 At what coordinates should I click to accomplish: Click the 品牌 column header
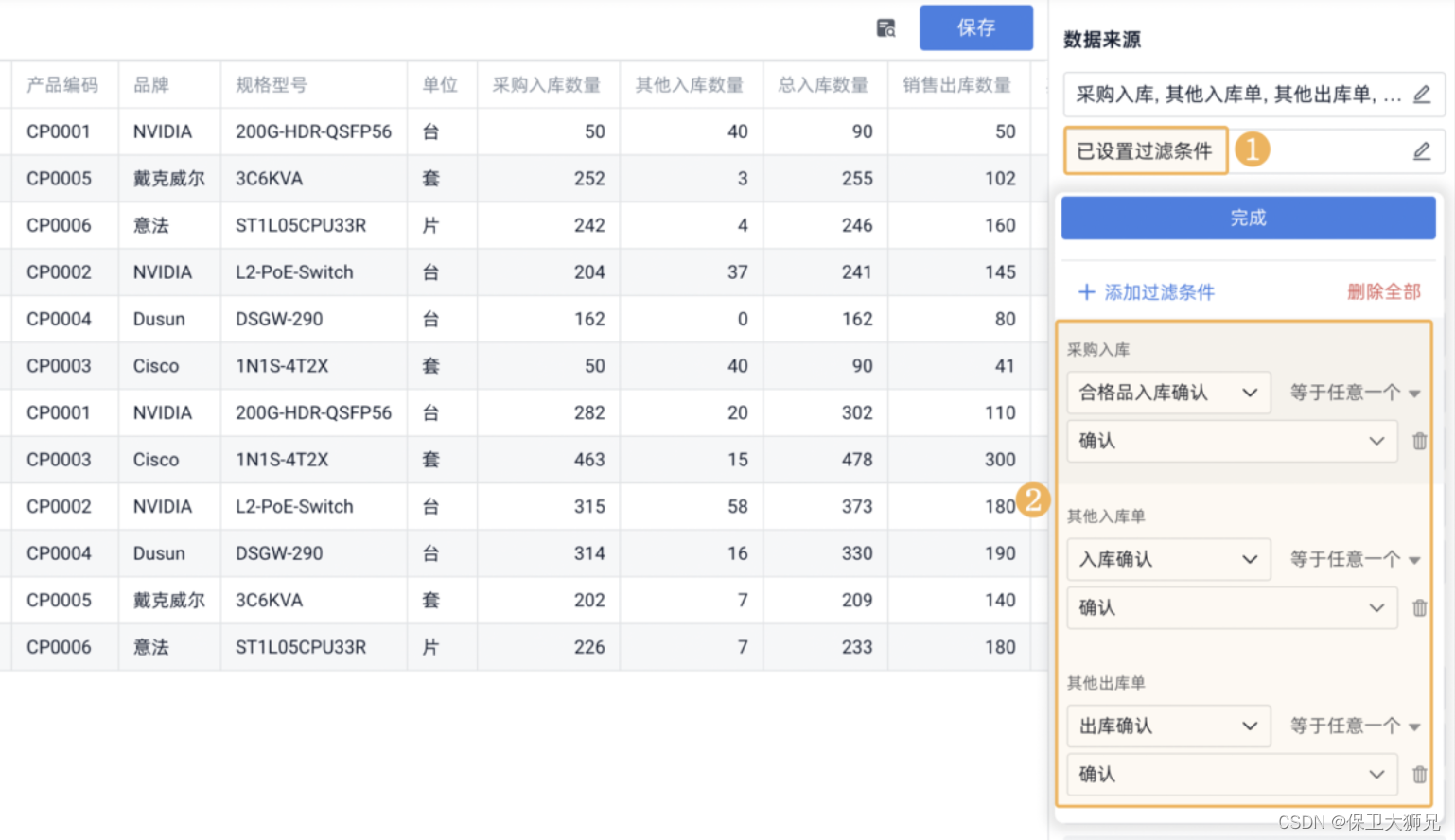pyautogui.click(x=169, y=85)
